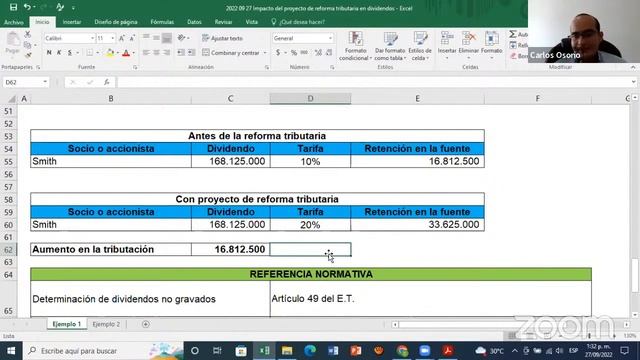Click the Rellenar fill icon
This screenshot has width=640, height=360.
click(513, 45)
